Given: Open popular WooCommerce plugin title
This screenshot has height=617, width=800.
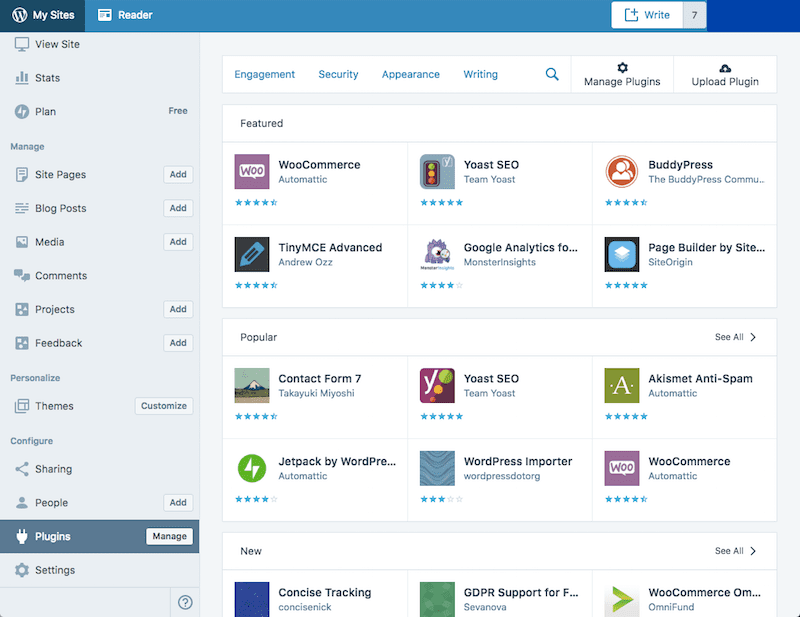Looking at the screenshot, I should 689,461.
